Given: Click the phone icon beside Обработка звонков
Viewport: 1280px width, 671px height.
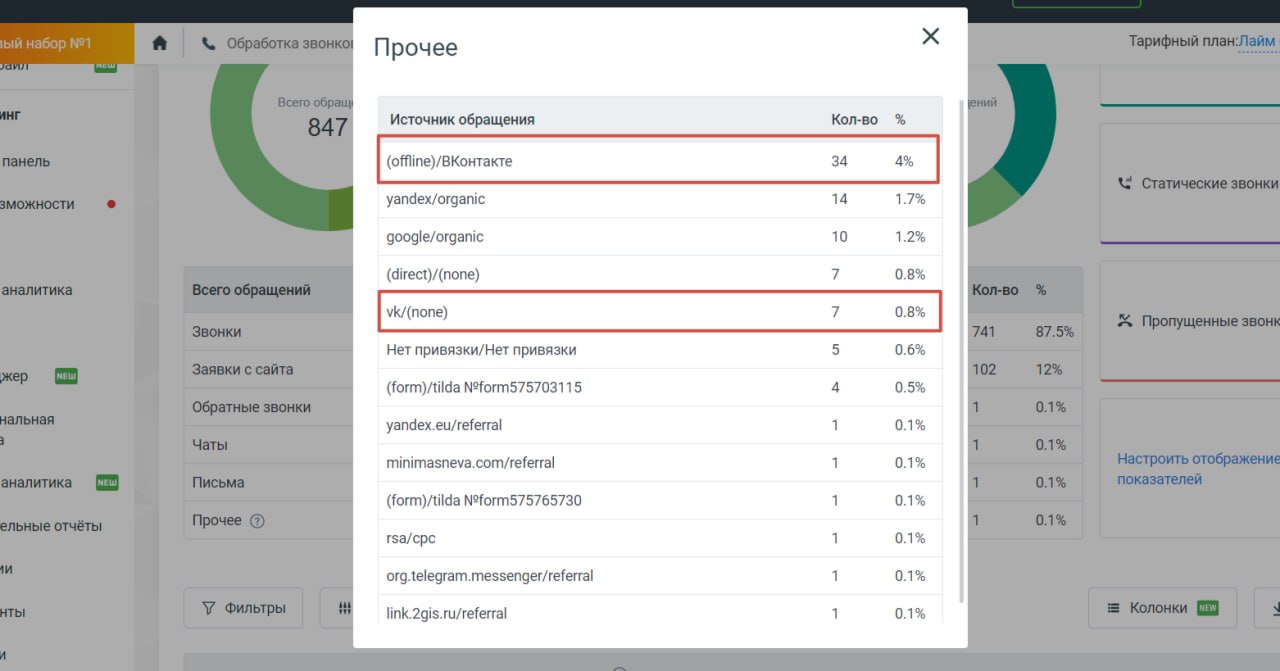Looking at the screenshot, I should click(x=208, y=44).
